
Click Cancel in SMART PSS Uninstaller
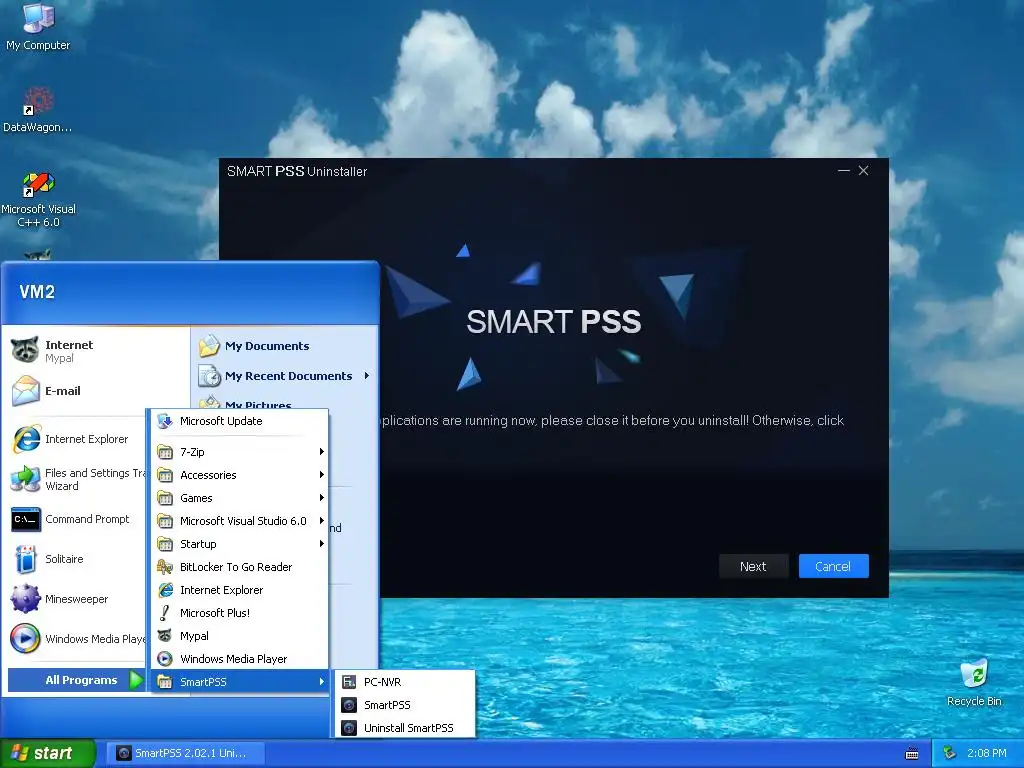(833, 566)
